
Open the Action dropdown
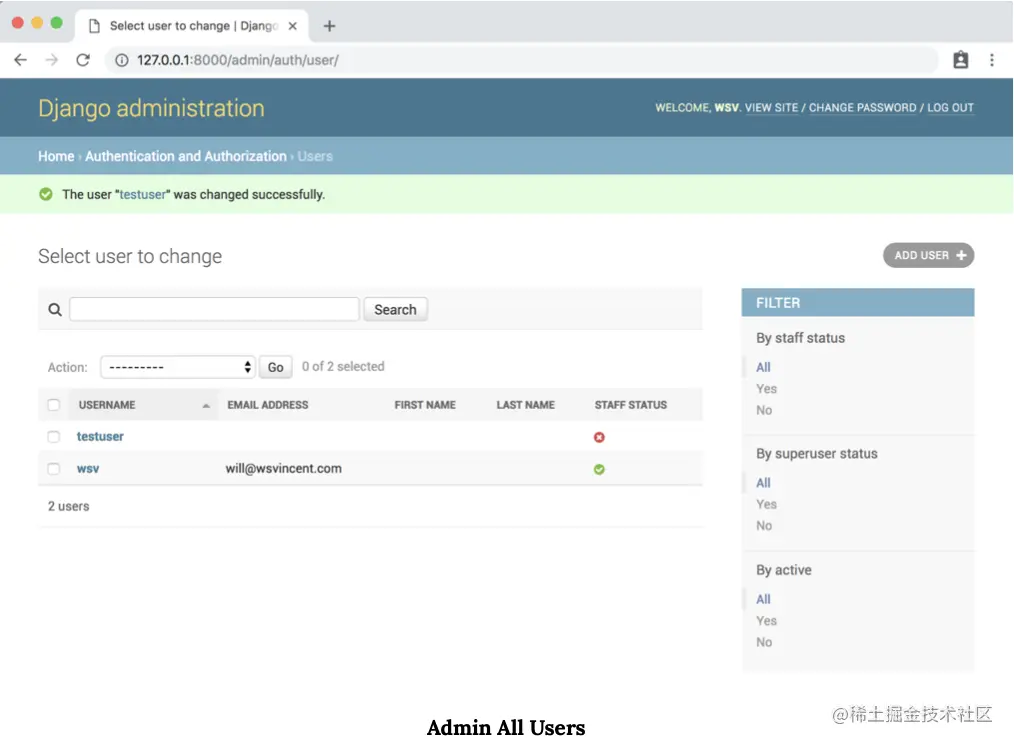(178, 367)
